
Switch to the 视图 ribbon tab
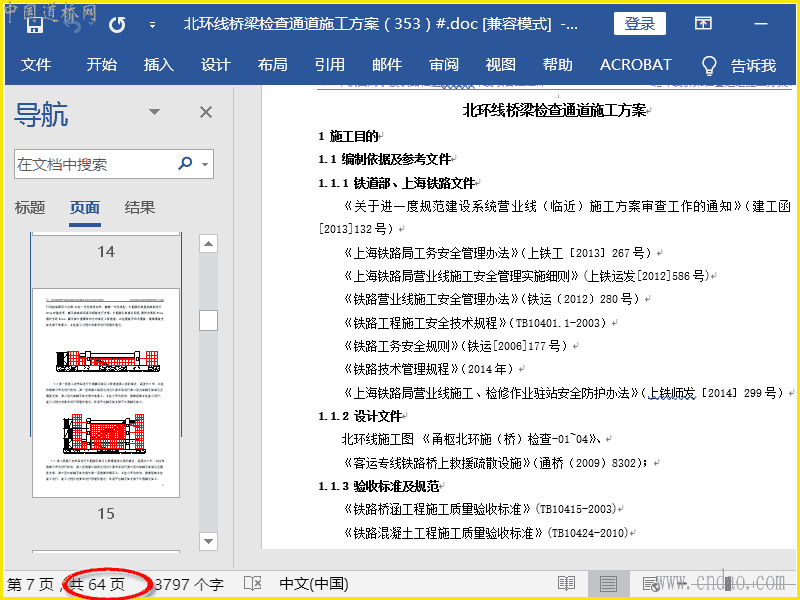pyautogui.click(x=501, y=65)
